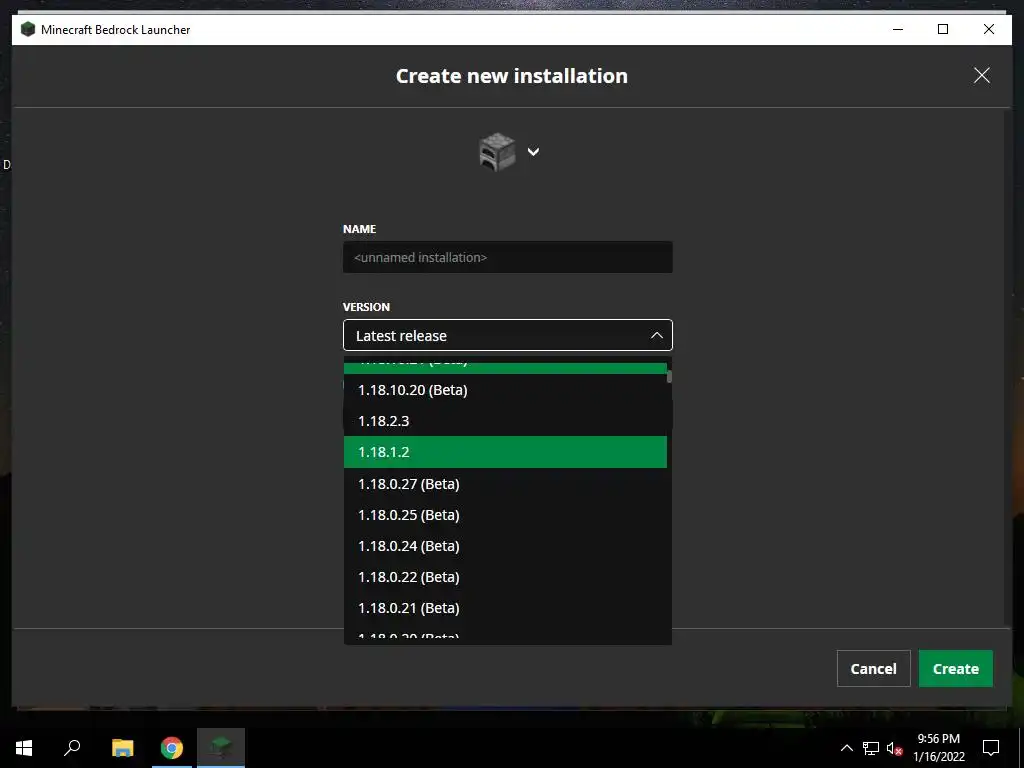Launch Google Chrome from taskbar
Image resolution: width=1024 pixels, height=768 pixels.
click(x=172, y=748)
